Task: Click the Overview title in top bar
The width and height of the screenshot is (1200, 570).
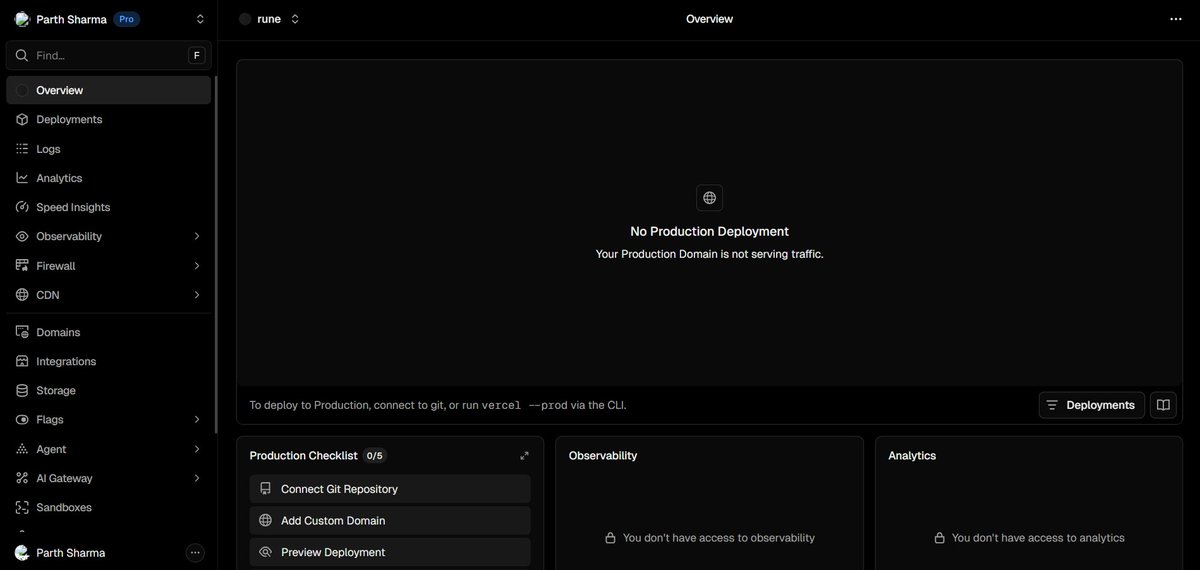Action: (x=709, y=19)
